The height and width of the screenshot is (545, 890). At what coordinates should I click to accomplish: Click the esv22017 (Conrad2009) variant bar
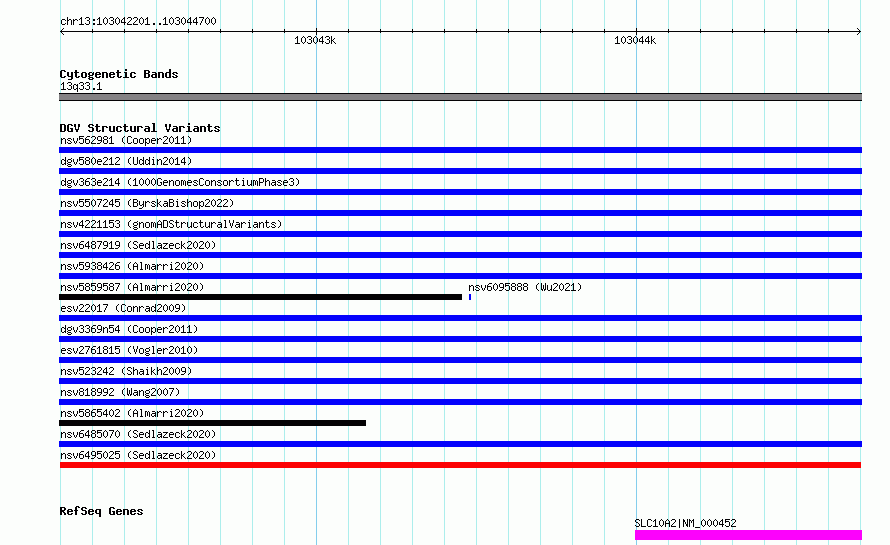pos(460,318)
